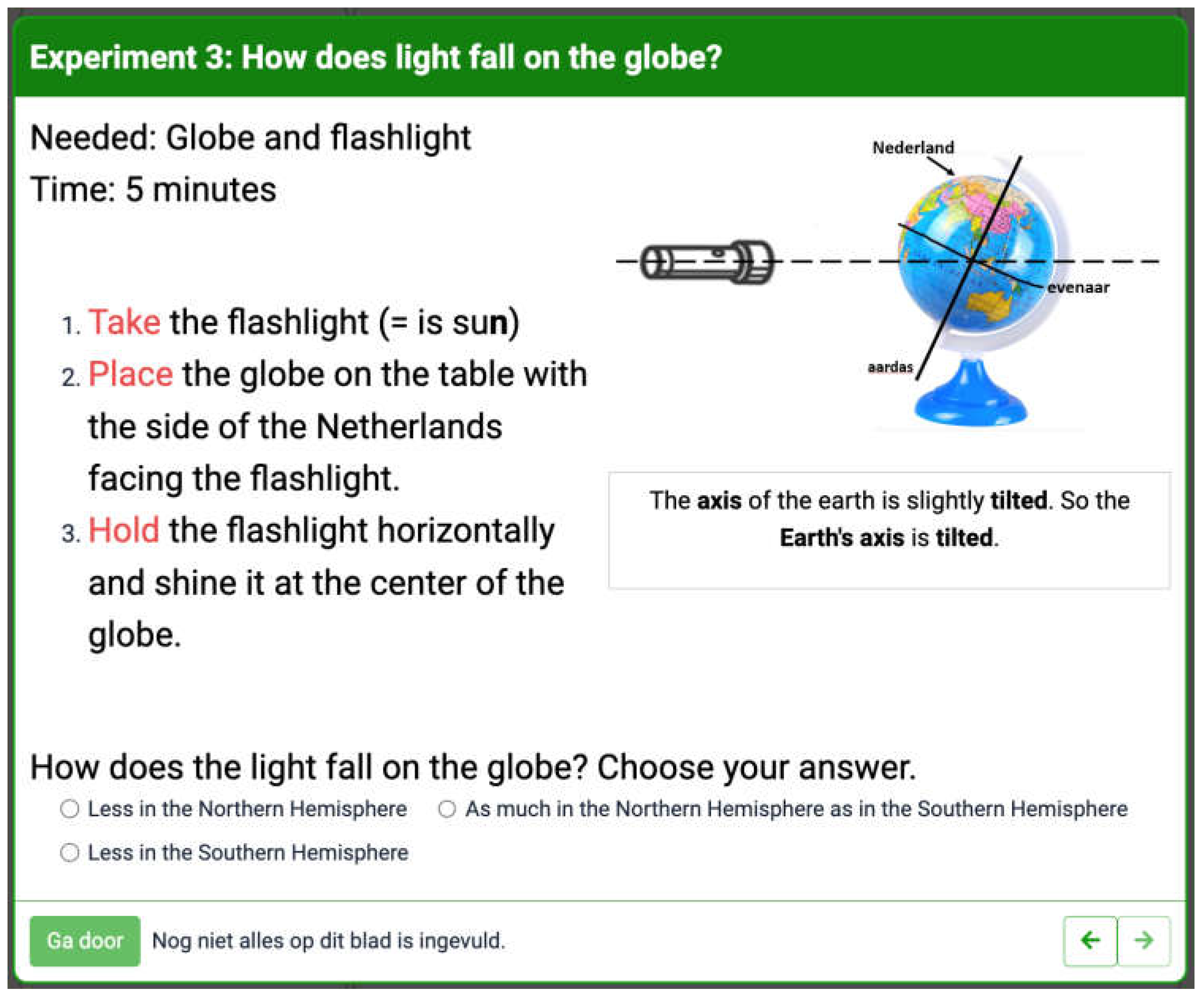Click the "Needed: Globe and flashlight" line
This screenshot has width=1204, height=998.
tap(251, 138)
